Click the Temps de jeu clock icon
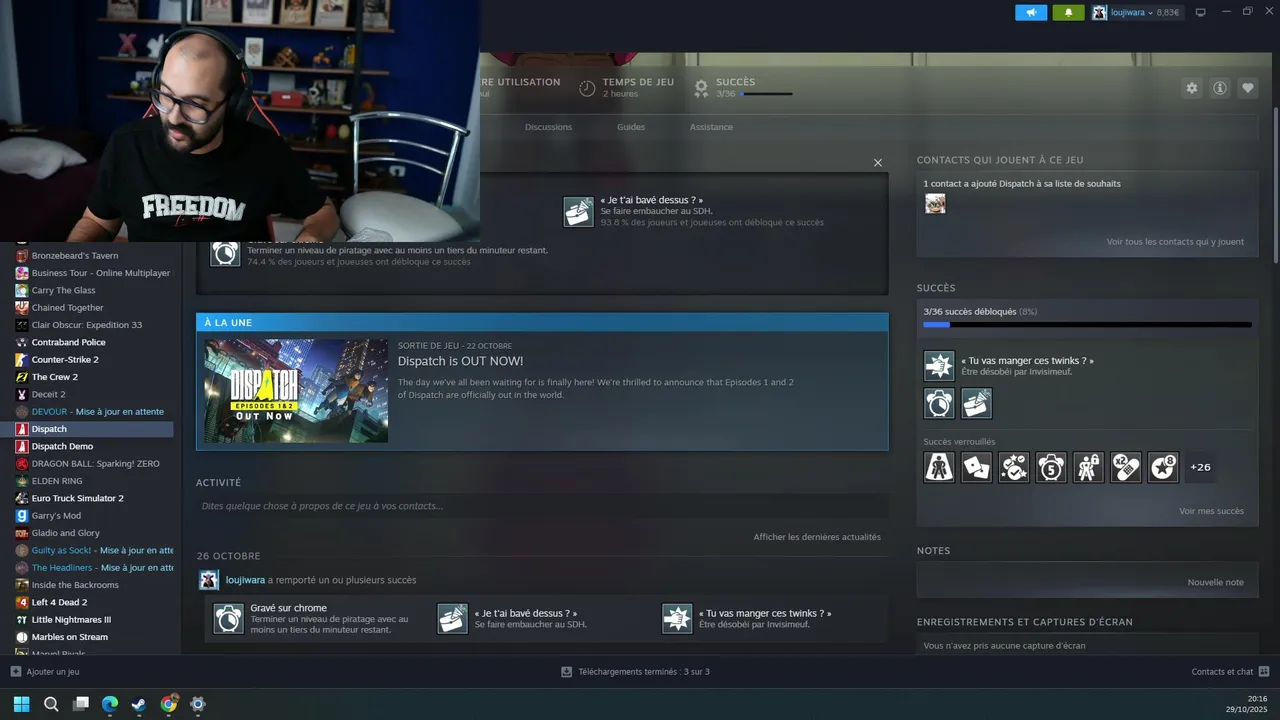Screen dimensions: 1280x720 [x=587, y=88]
